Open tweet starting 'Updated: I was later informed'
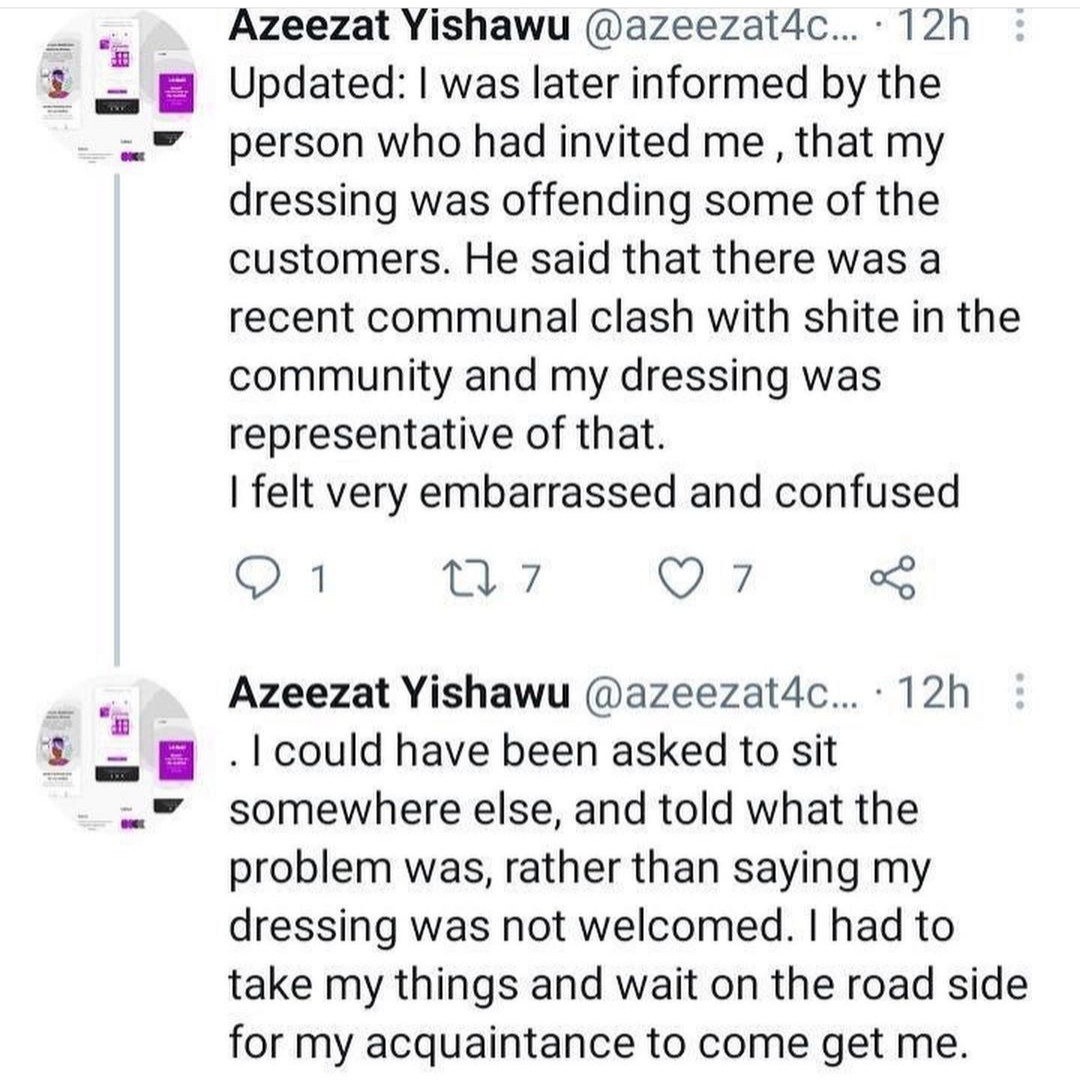Screen dimensions: 1080x1080 pyautogui.click(x=623, y=288)
